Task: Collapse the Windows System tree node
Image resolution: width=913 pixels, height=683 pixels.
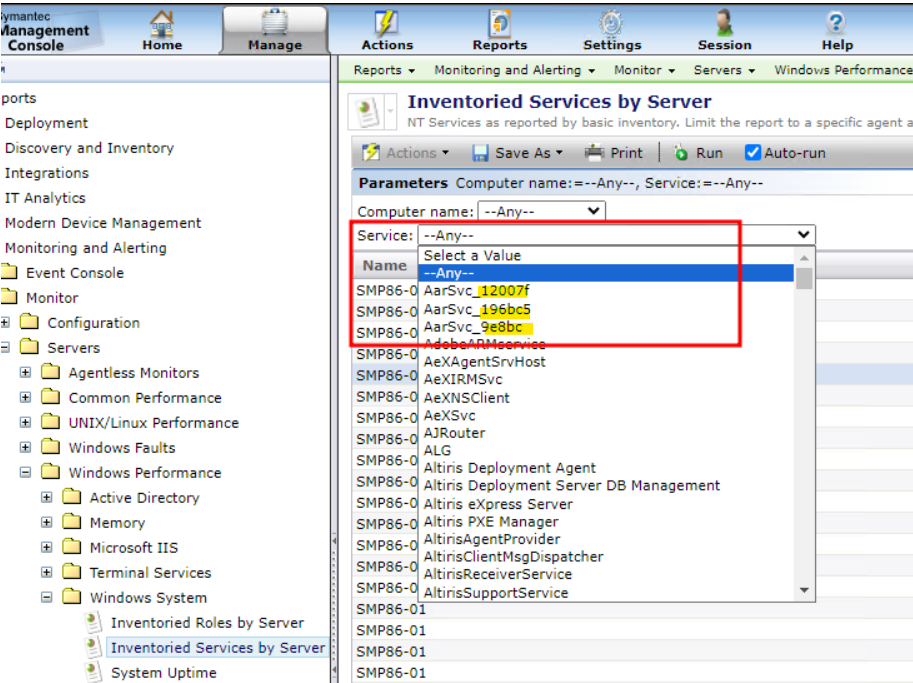Action: coord(47,597)
